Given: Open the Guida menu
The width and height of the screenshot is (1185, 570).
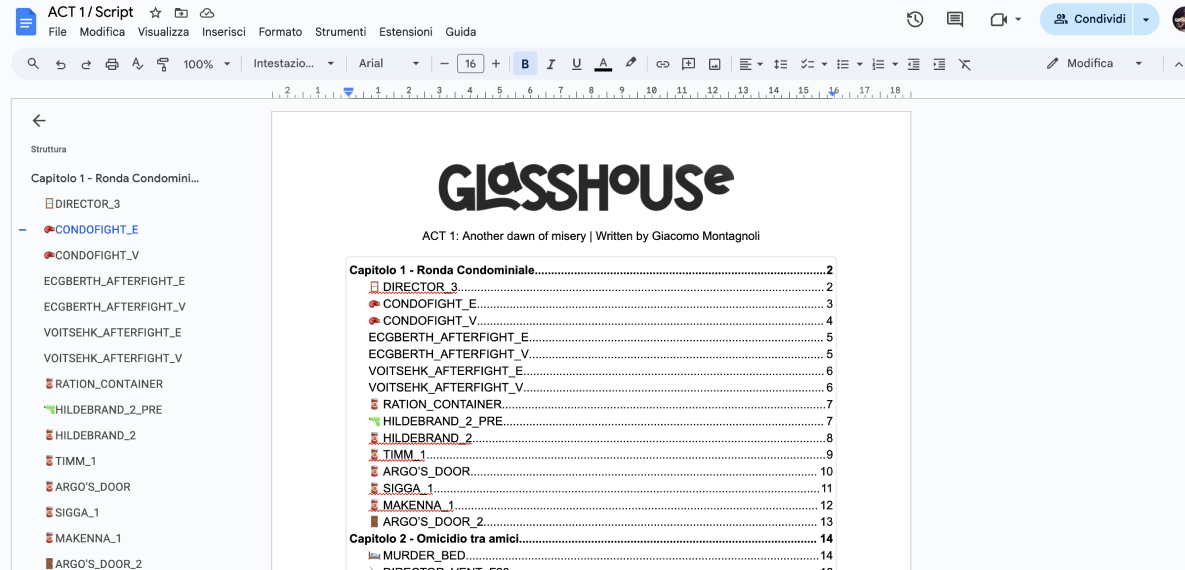Looking at the screenshot, I should tap(461, 32).
